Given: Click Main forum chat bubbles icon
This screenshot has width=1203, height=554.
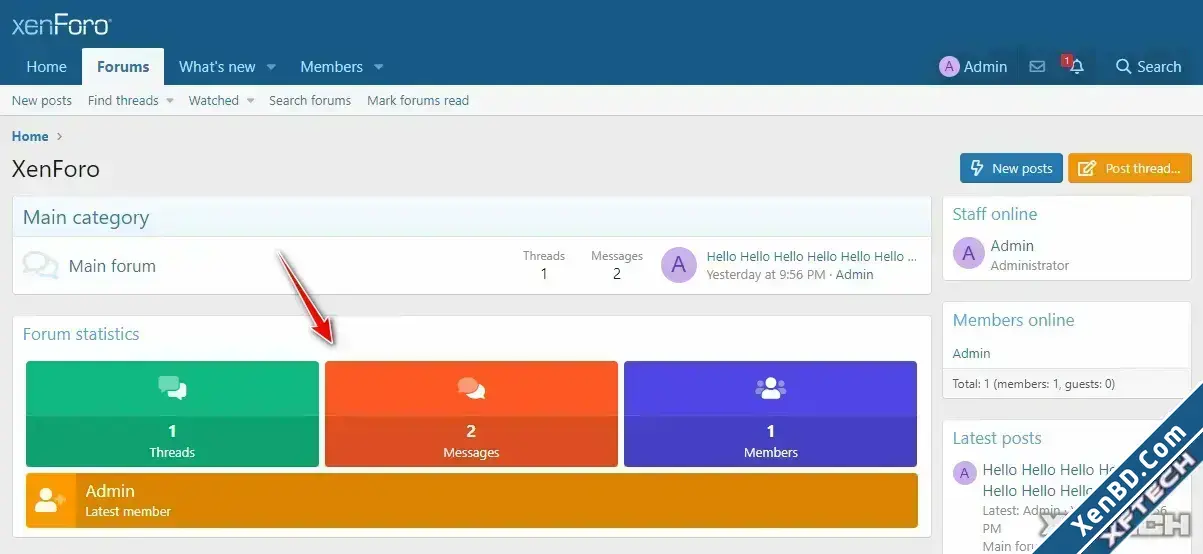Looking at the screenshot, I should pyautogui.click(x=40, y=266).
